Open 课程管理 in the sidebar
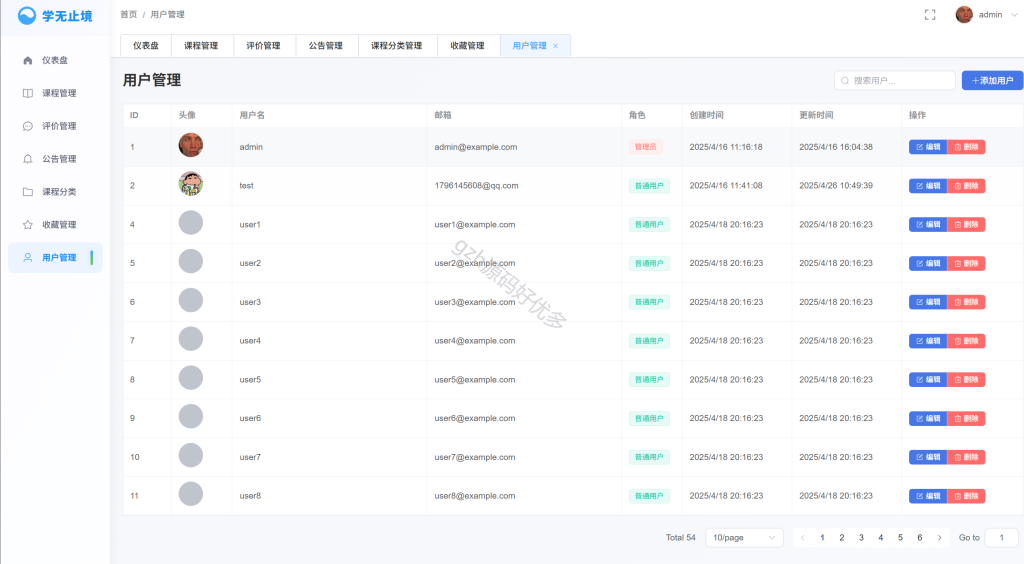1024x564 pixels. point(56,93)
